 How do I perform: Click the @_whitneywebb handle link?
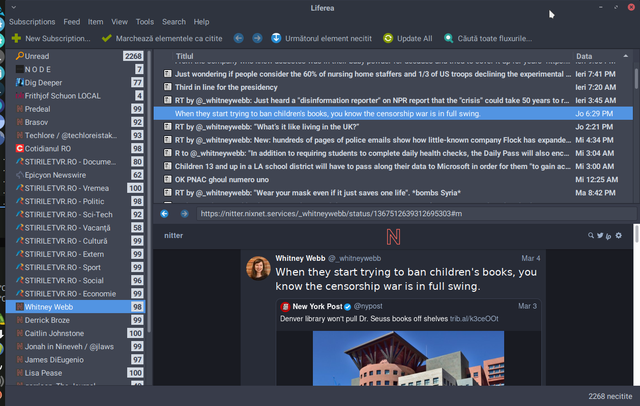[x=355, y=258]
